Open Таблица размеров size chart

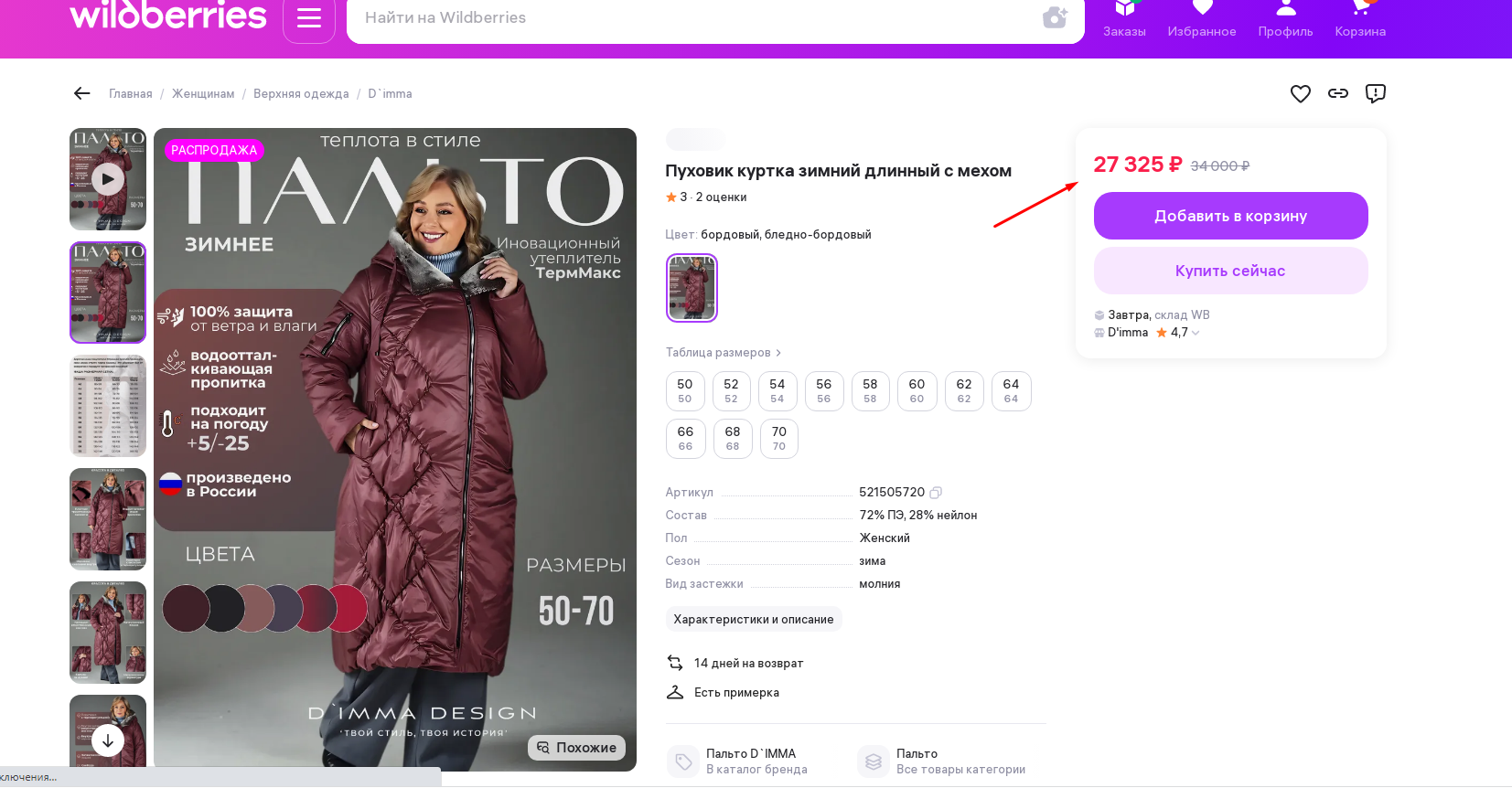coord(724,353)
